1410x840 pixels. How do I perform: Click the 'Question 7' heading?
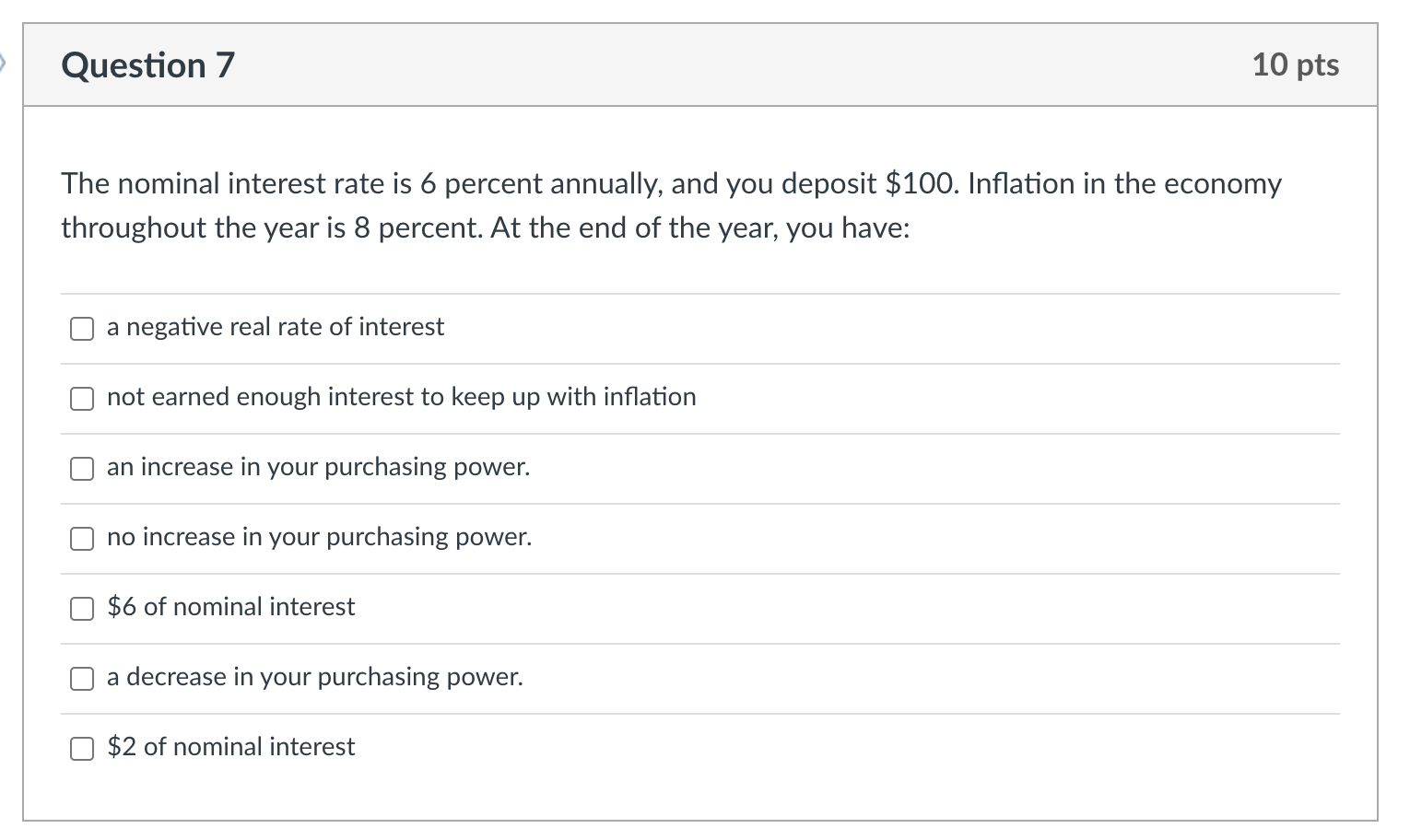147,65
